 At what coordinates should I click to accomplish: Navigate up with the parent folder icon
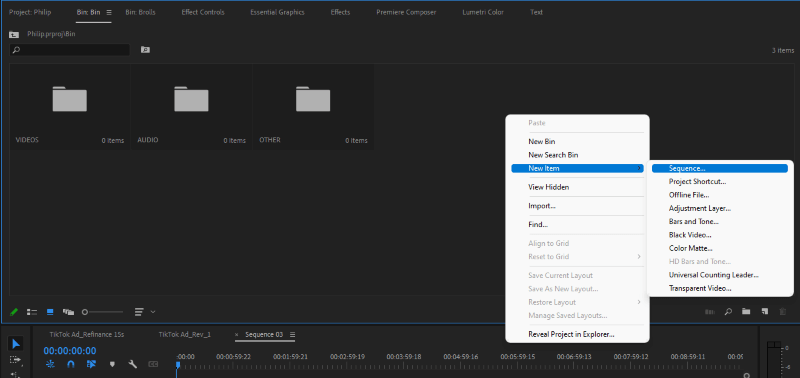tap(14, 34)
